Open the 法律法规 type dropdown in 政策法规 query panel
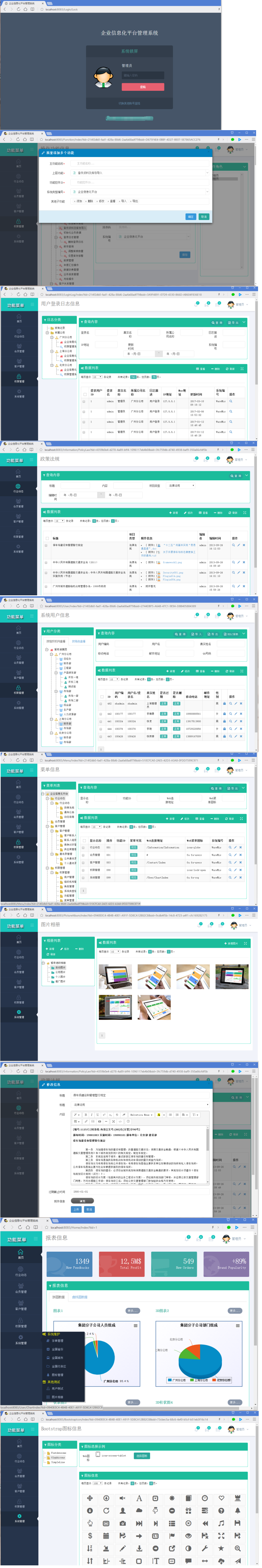Image resolution: width=262 pixels, height=1568 pixels. click(x=181, y=486)
